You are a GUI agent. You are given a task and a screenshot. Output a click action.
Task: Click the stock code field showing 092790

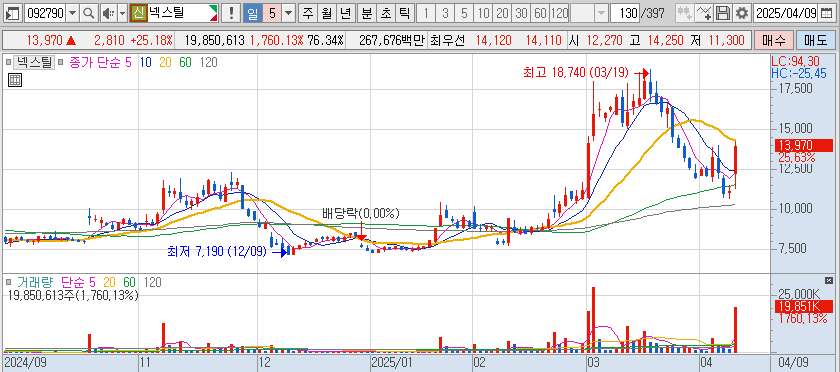tap(46, 13)
